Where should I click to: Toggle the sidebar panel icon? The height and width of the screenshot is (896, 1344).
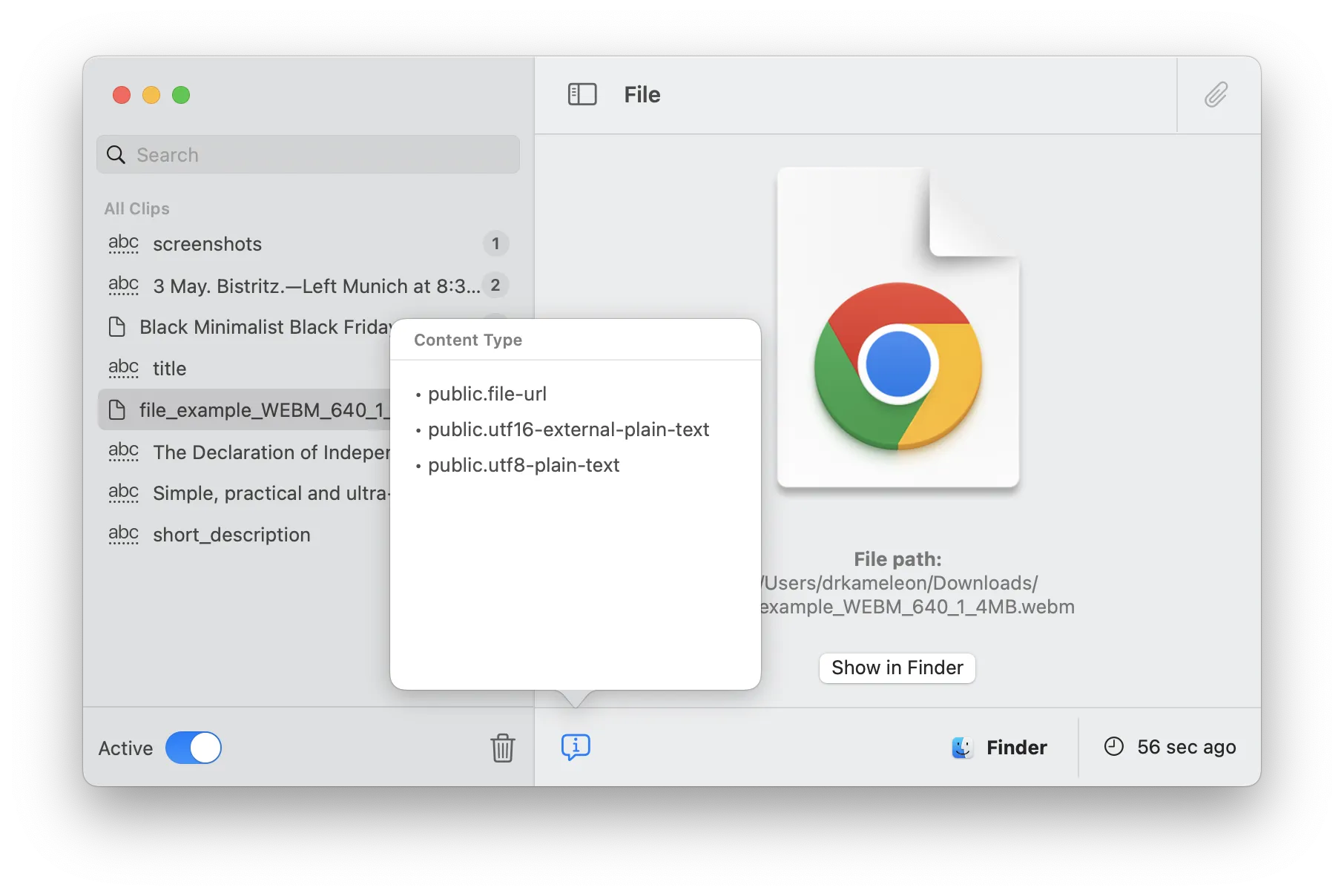(x=582, y=94)
